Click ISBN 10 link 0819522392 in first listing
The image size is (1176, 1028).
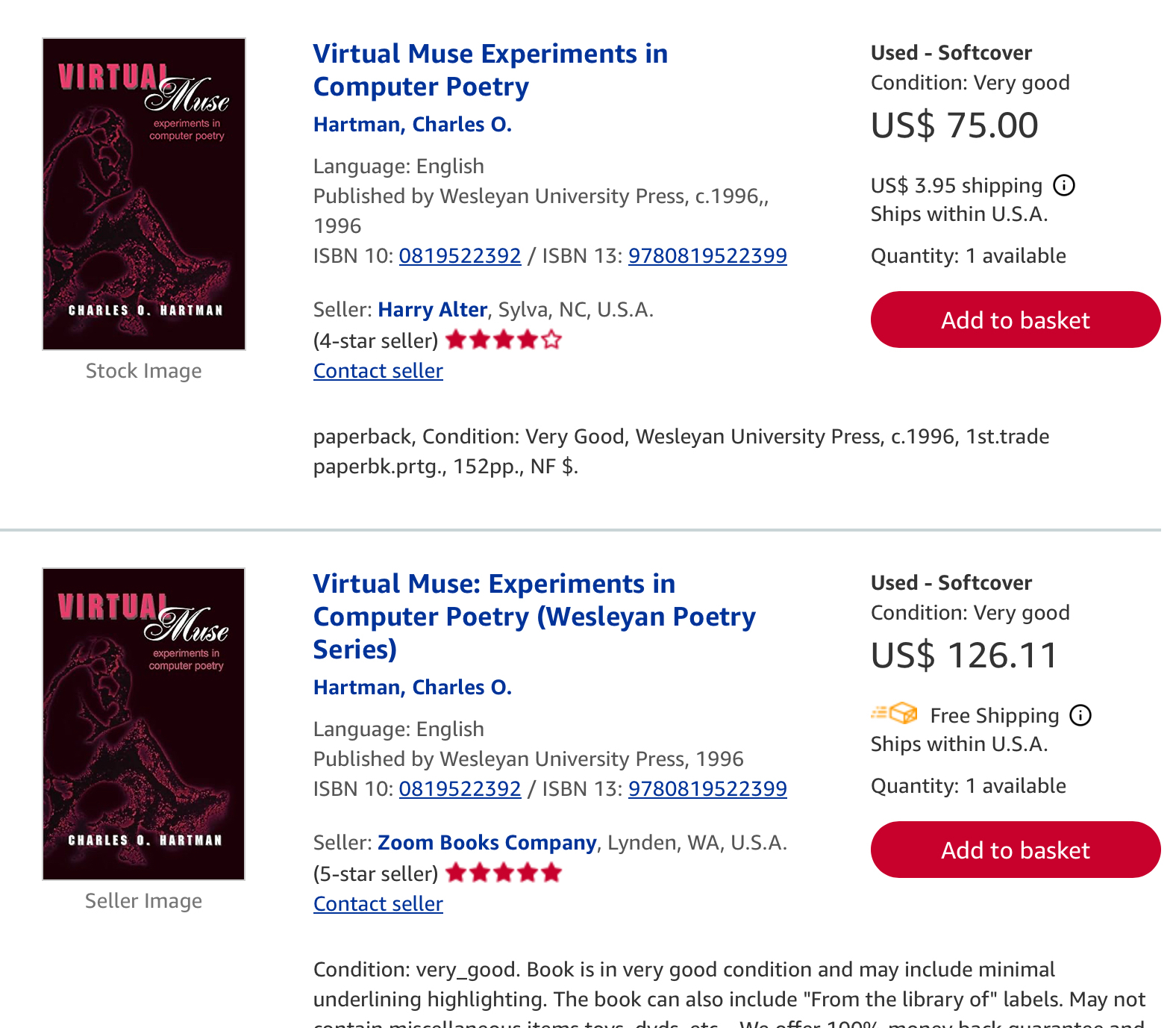(460, 256)
